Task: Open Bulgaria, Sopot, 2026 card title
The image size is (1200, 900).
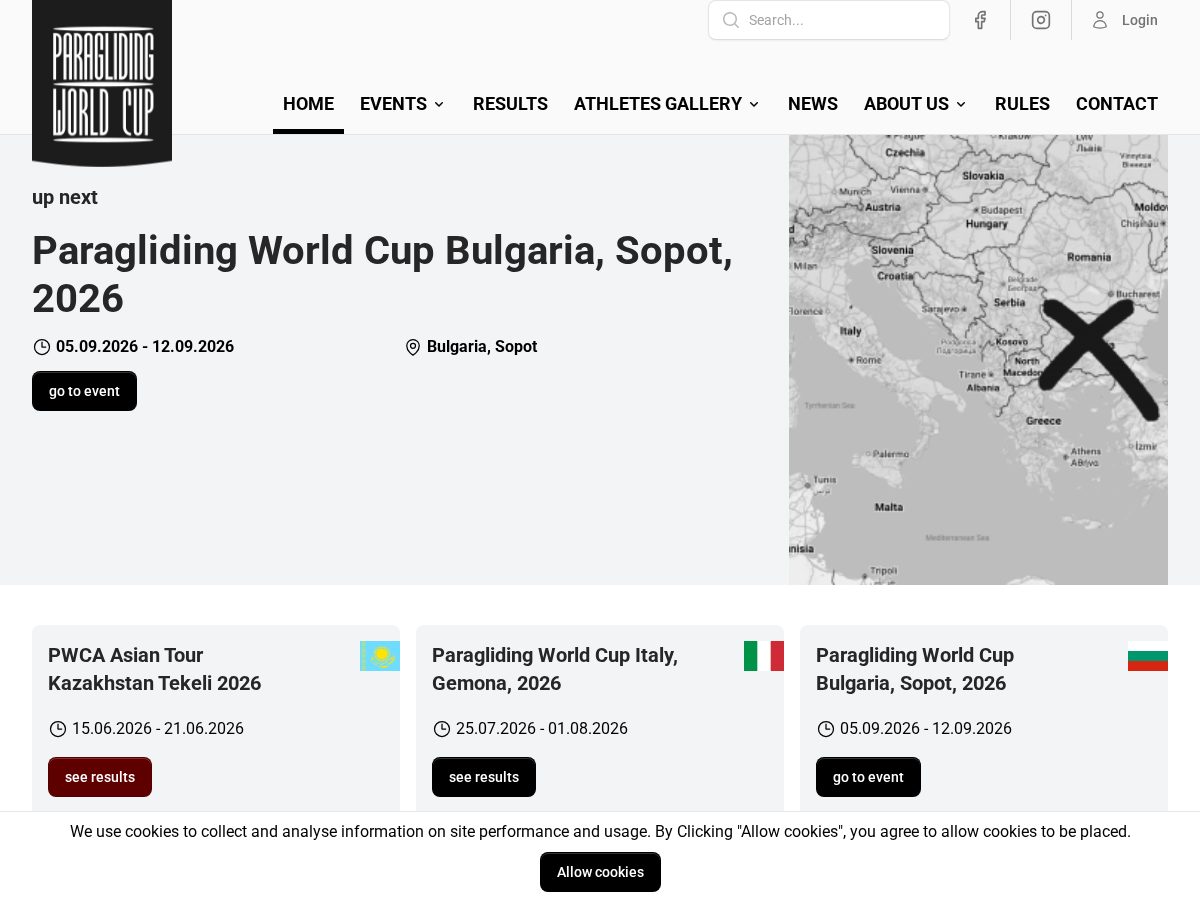Action: tap(915, 669)
